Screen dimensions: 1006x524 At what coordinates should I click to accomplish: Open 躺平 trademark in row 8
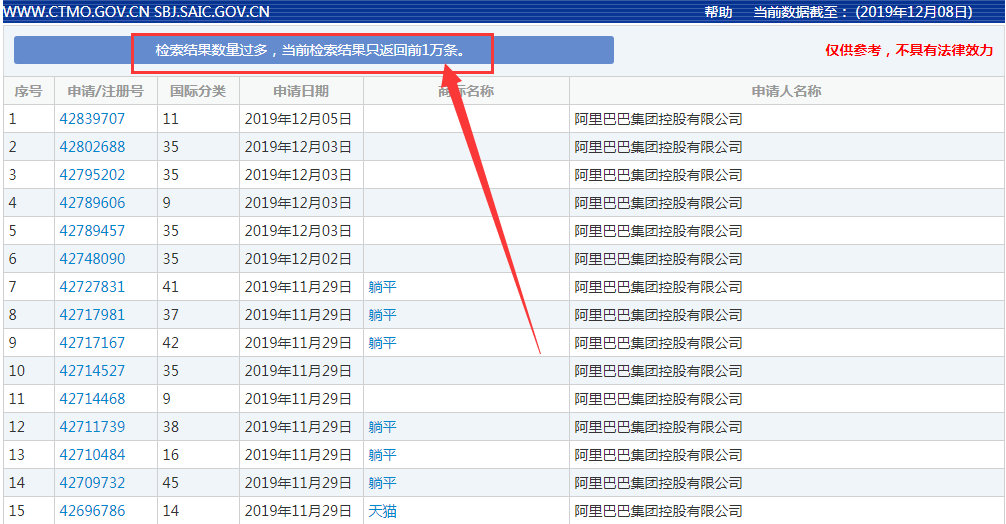(382, 315)
